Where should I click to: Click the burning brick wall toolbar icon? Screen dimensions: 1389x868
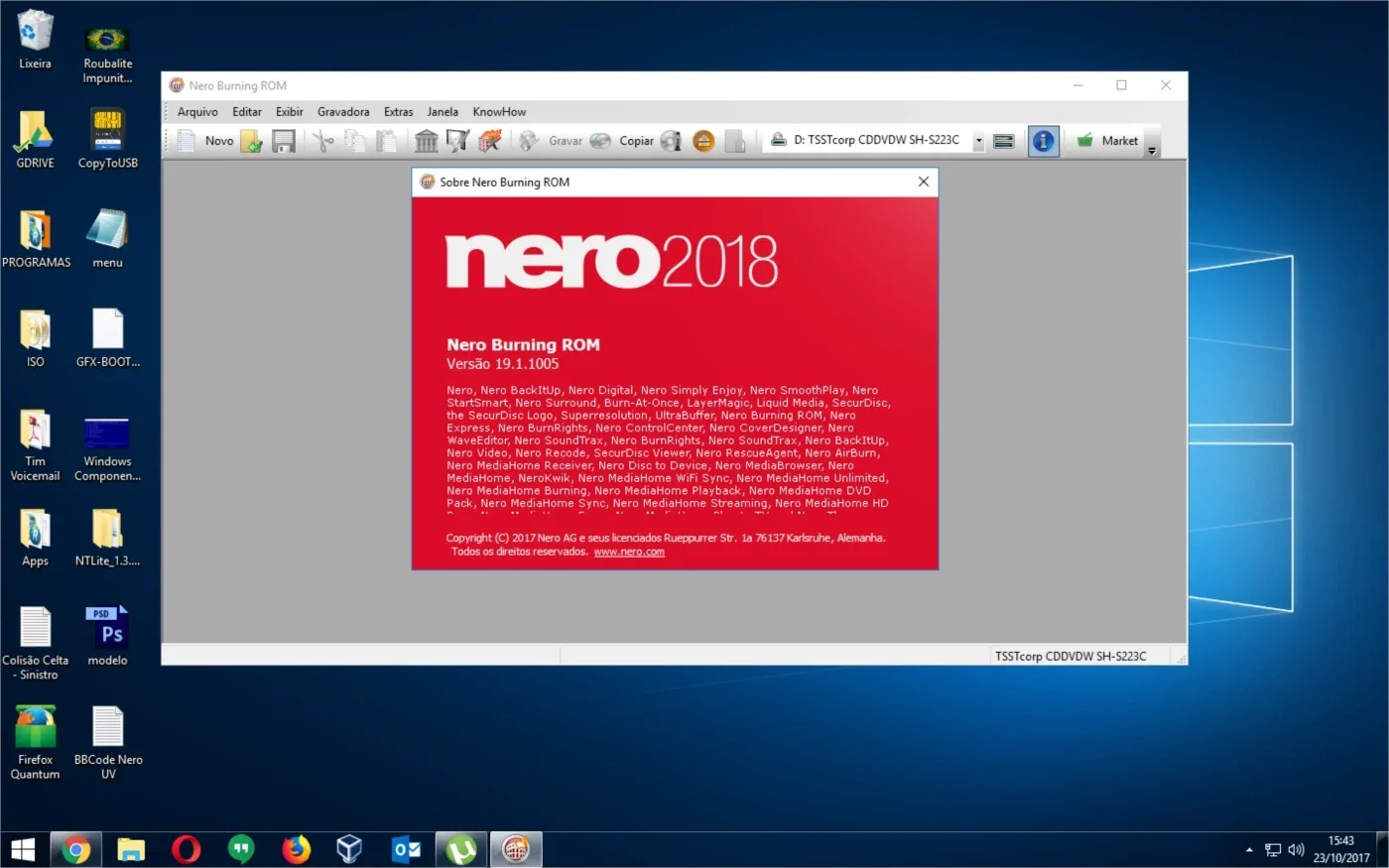489,141
